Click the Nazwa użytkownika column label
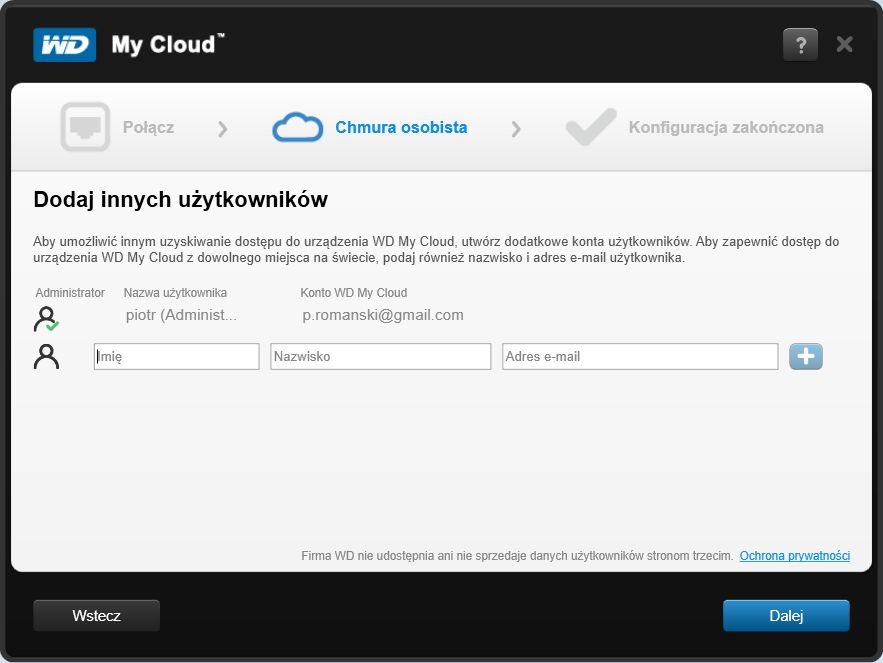Screen dimensions: 883x663 coord(175,293)
